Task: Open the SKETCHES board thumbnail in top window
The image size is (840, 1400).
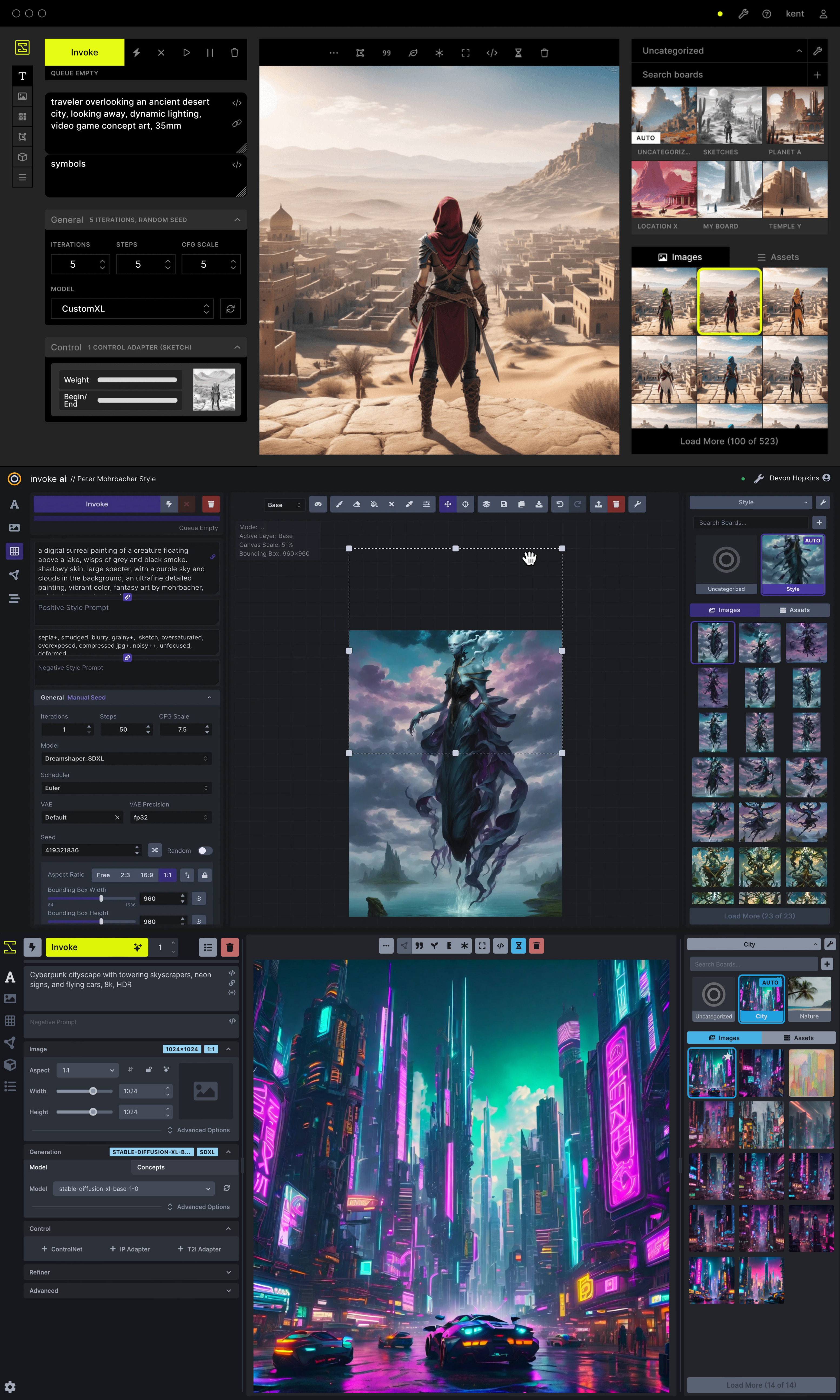Action: point(729,115)
